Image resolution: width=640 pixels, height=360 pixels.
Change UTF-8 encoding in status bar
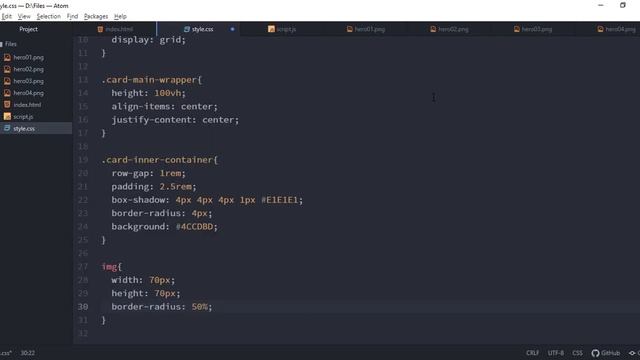click(556, 353)
